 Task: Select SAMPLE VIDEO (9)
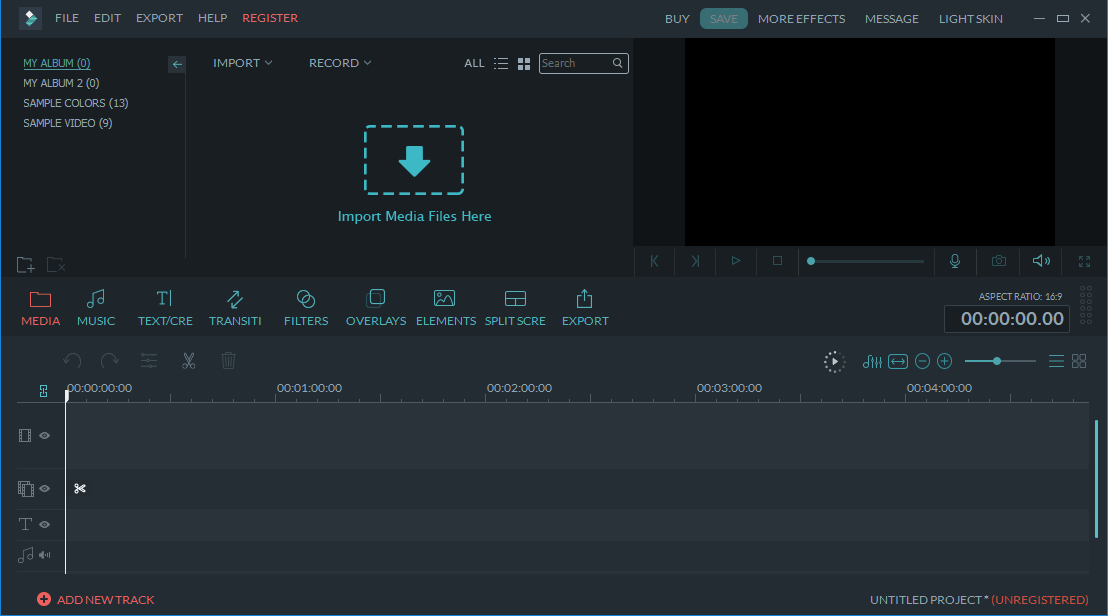click(67, 123)
